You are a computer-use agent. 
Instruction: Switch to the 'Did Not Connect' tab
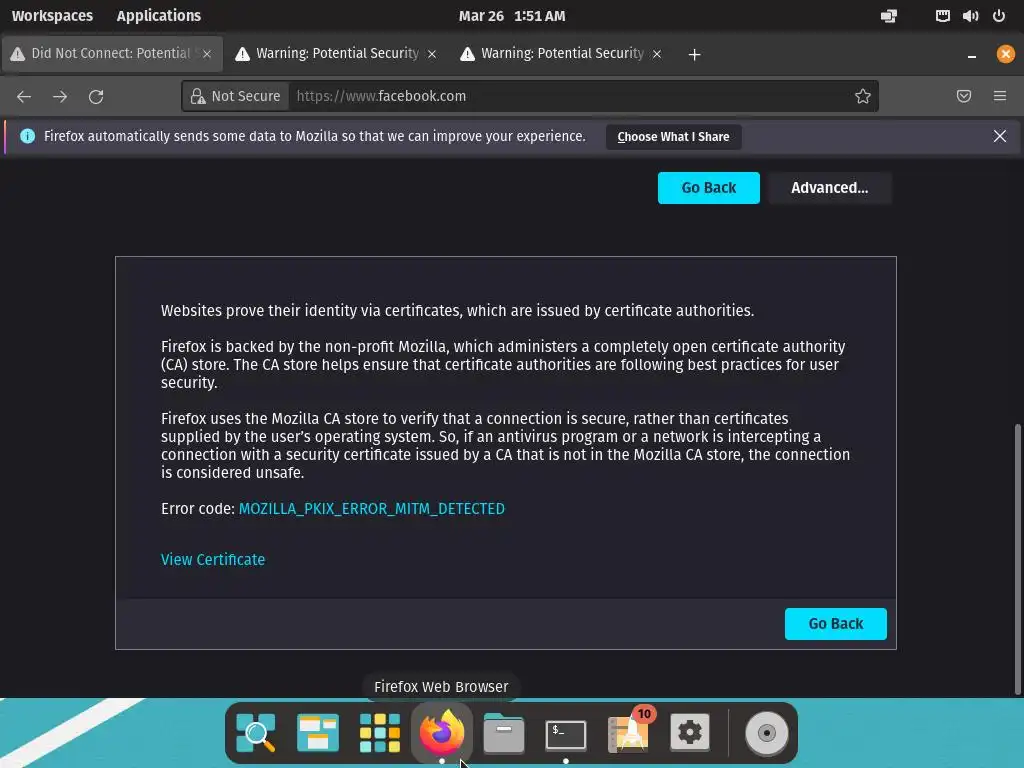112,54
